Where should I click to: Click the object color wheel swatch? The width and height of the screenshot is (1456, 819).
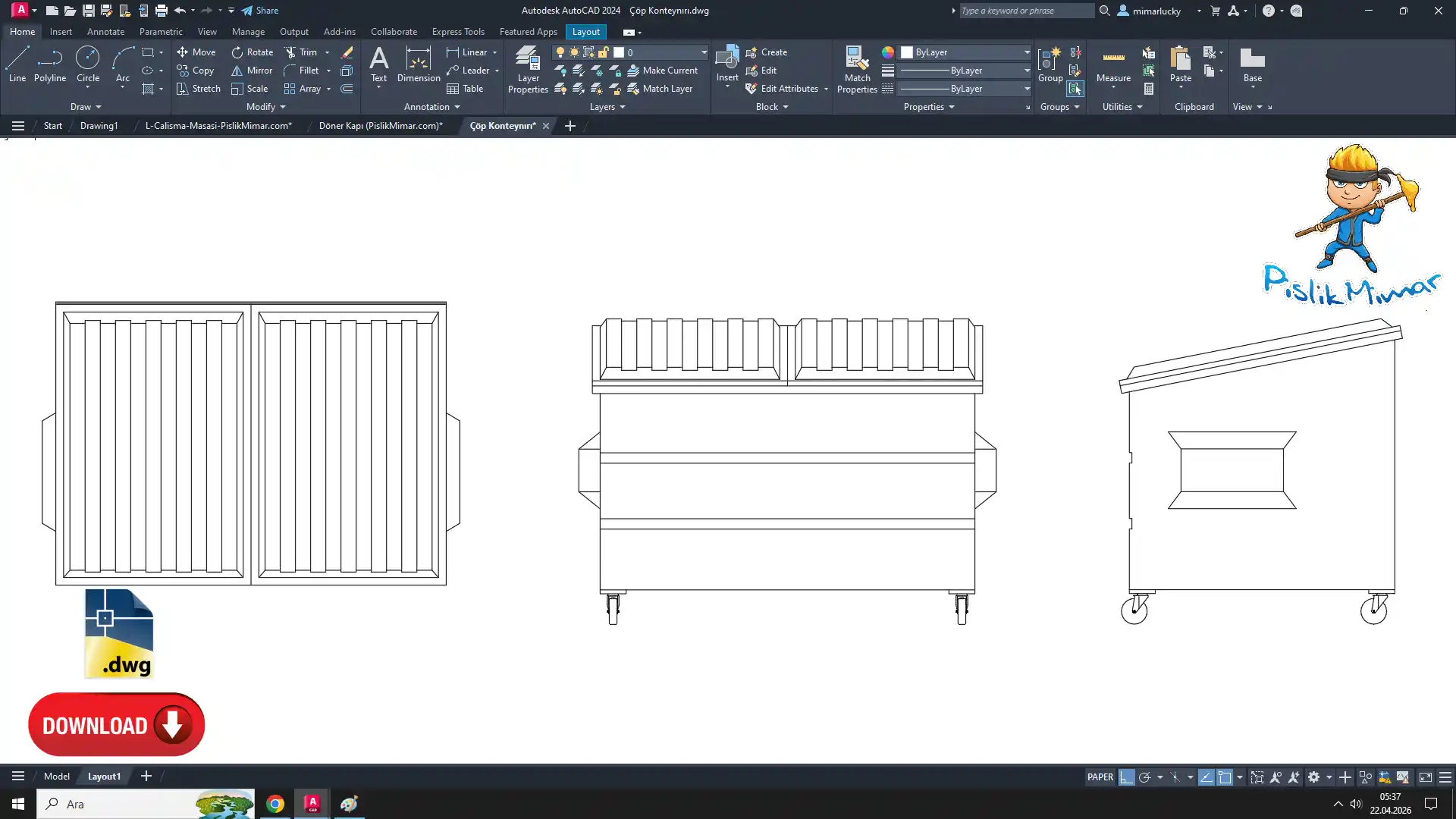tap(887, 52)
